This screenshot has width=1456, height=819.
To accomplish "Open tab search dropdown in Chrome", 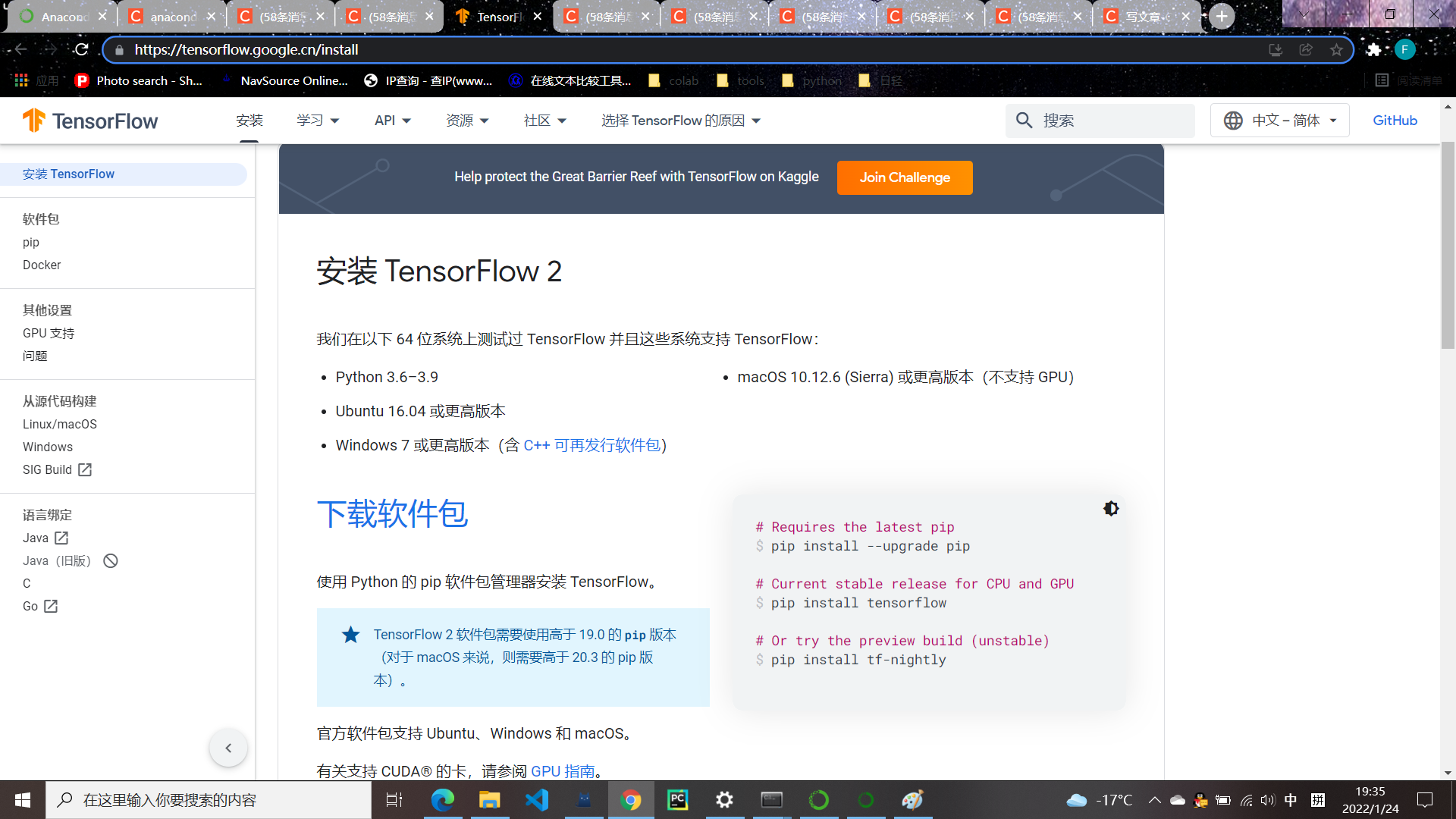I will 1304,14.
